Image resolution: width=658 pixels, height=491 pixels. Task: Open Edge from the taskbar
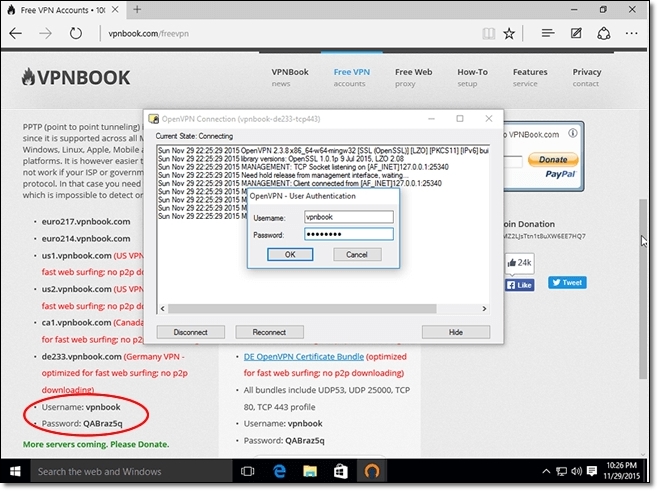[279, 471]
